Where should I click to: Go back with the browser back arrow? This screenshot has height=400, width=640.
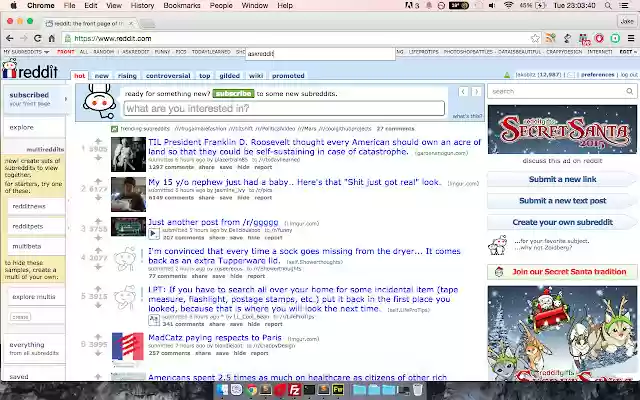[x=10, y=38]
